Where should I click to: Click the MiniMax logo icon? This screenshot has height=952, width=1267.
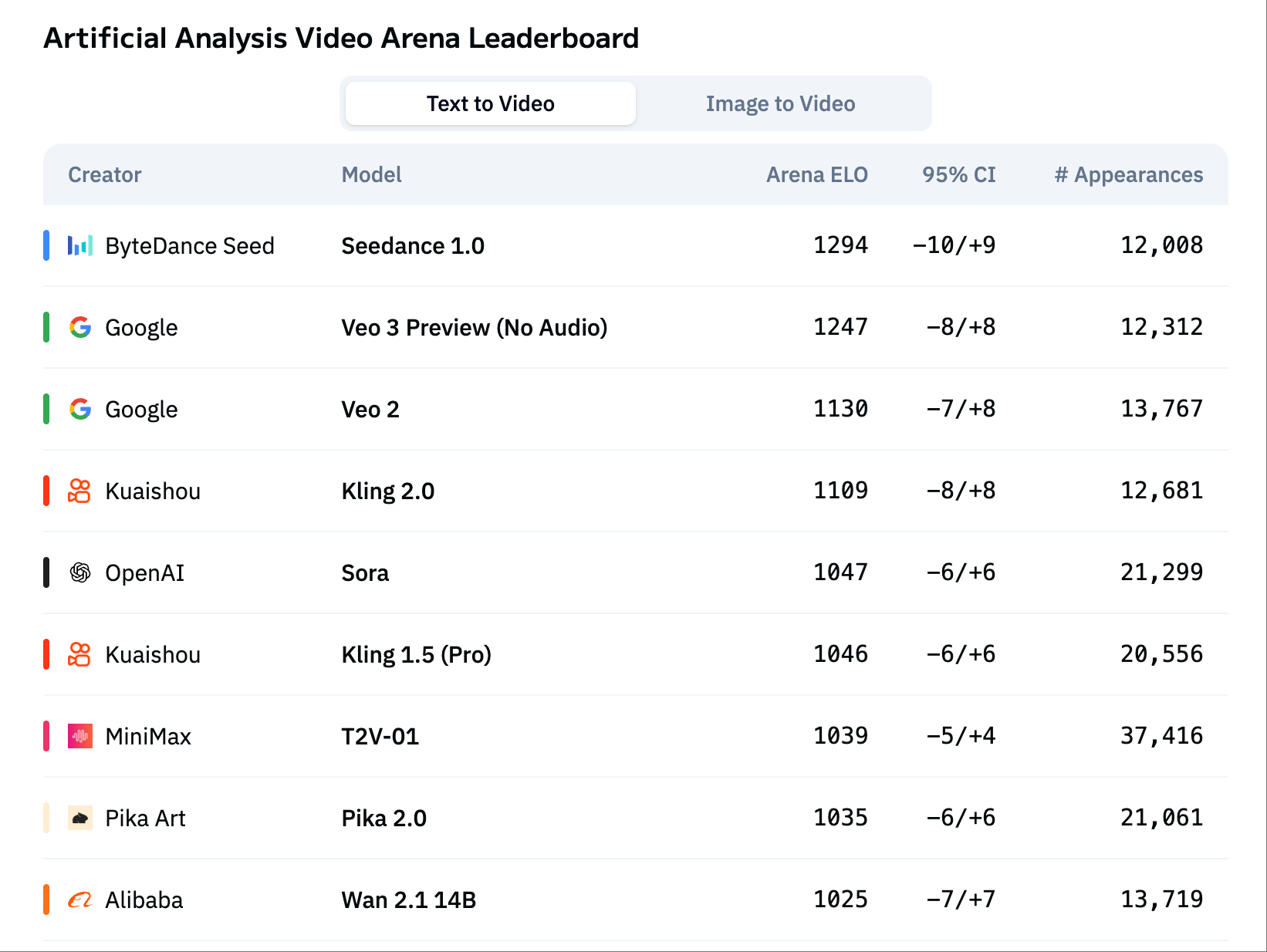pyautogui.click(x=80, y=736)
